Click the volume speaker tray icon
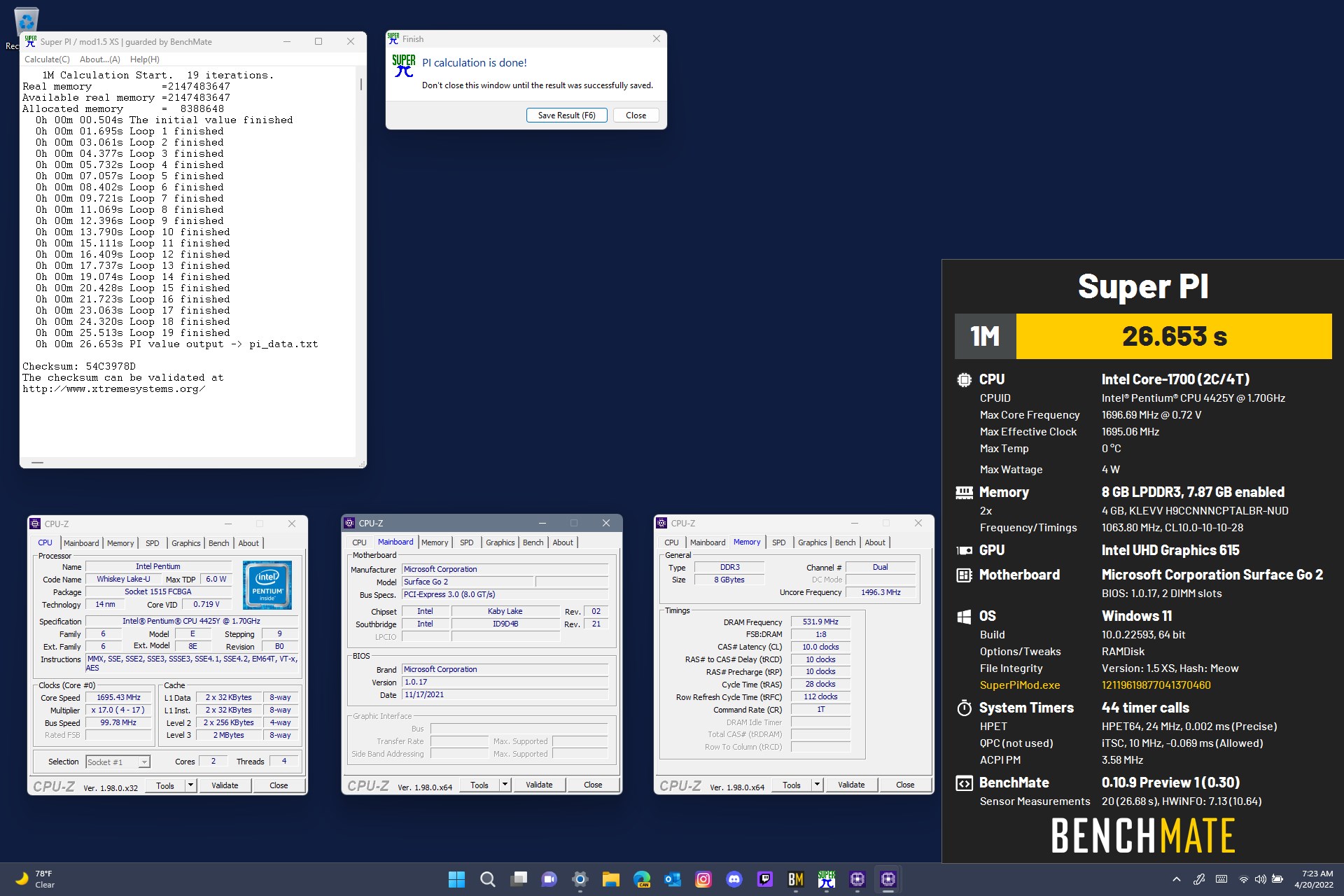Screen dimensions: 1344x896 point(1260,879)
